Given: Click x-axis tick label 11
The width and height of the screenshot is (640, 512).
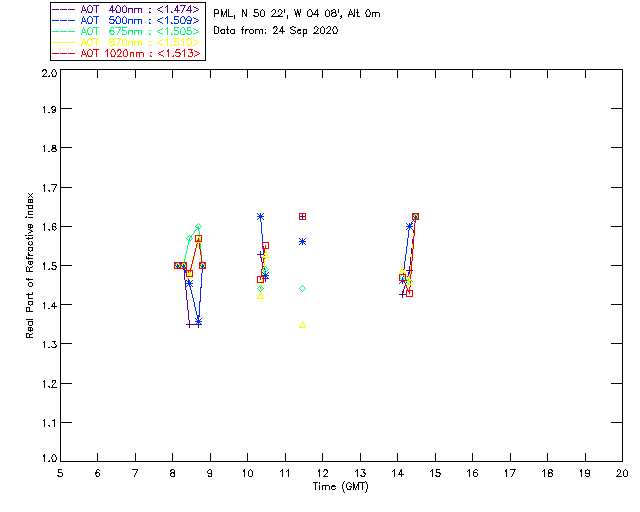Looking at the screenshot, I should coord(285,474).
